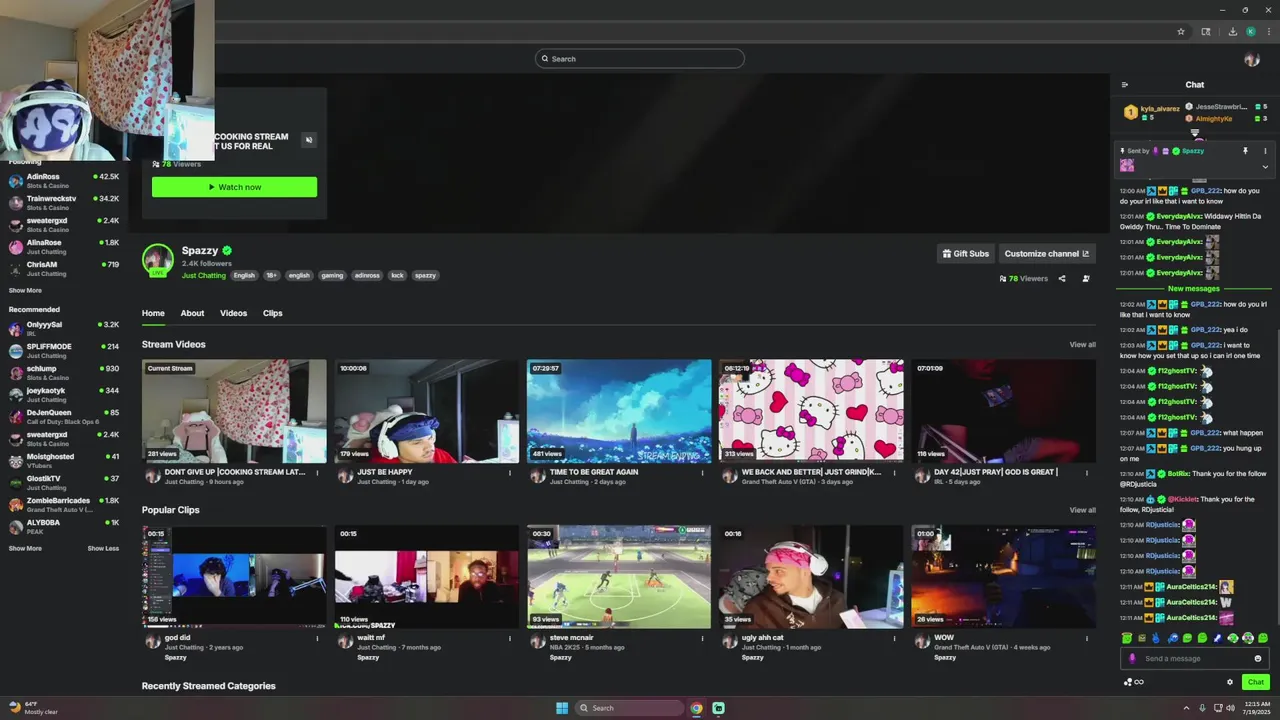Click the green Watch now button
The width and height of the screenshot is (1280, 720).
[234, 187]
